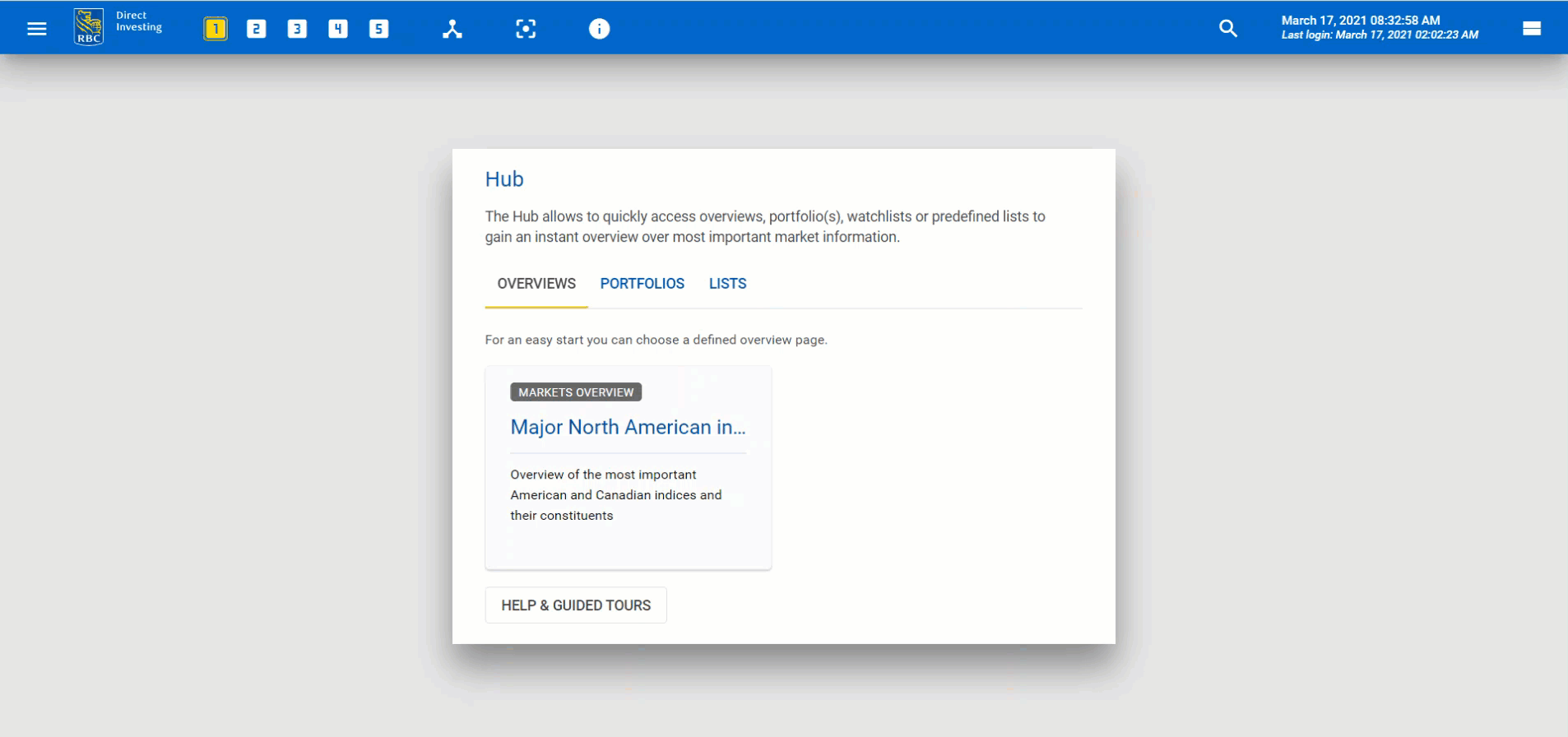This screenshot has width=1568, height=737.
Task: Switch to workspace 5
Action: tap(378, 29)
